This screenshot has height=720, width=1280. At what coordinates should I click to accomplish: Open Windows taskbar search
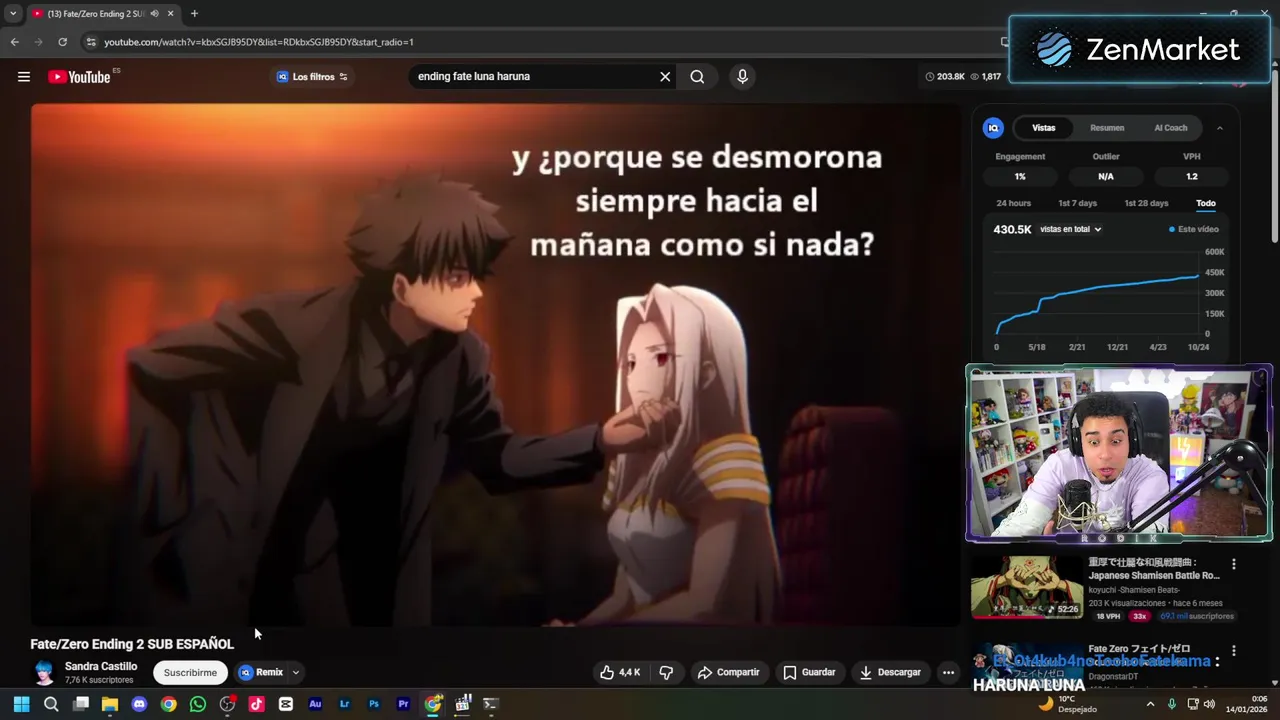[x=51, y=704]
